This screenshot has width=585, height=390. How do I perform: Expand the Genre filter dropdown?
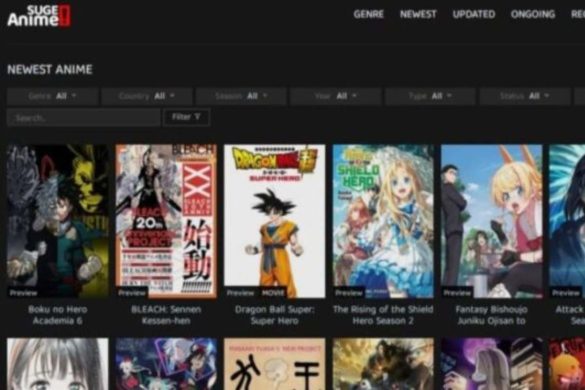pos(53,96)
